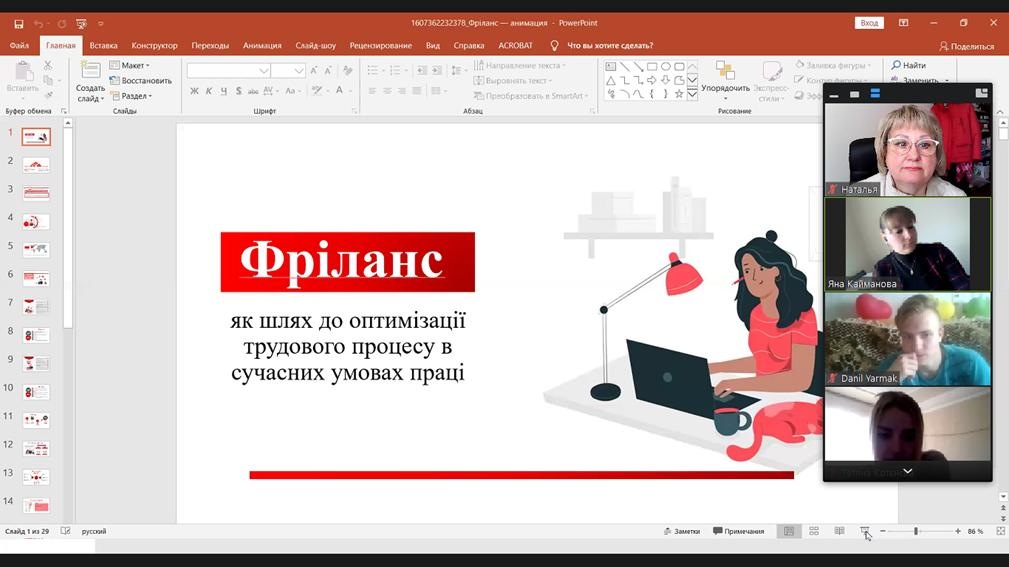Open the font name combo box
The width and height of the screenshot is (1009, 567).
229,71
